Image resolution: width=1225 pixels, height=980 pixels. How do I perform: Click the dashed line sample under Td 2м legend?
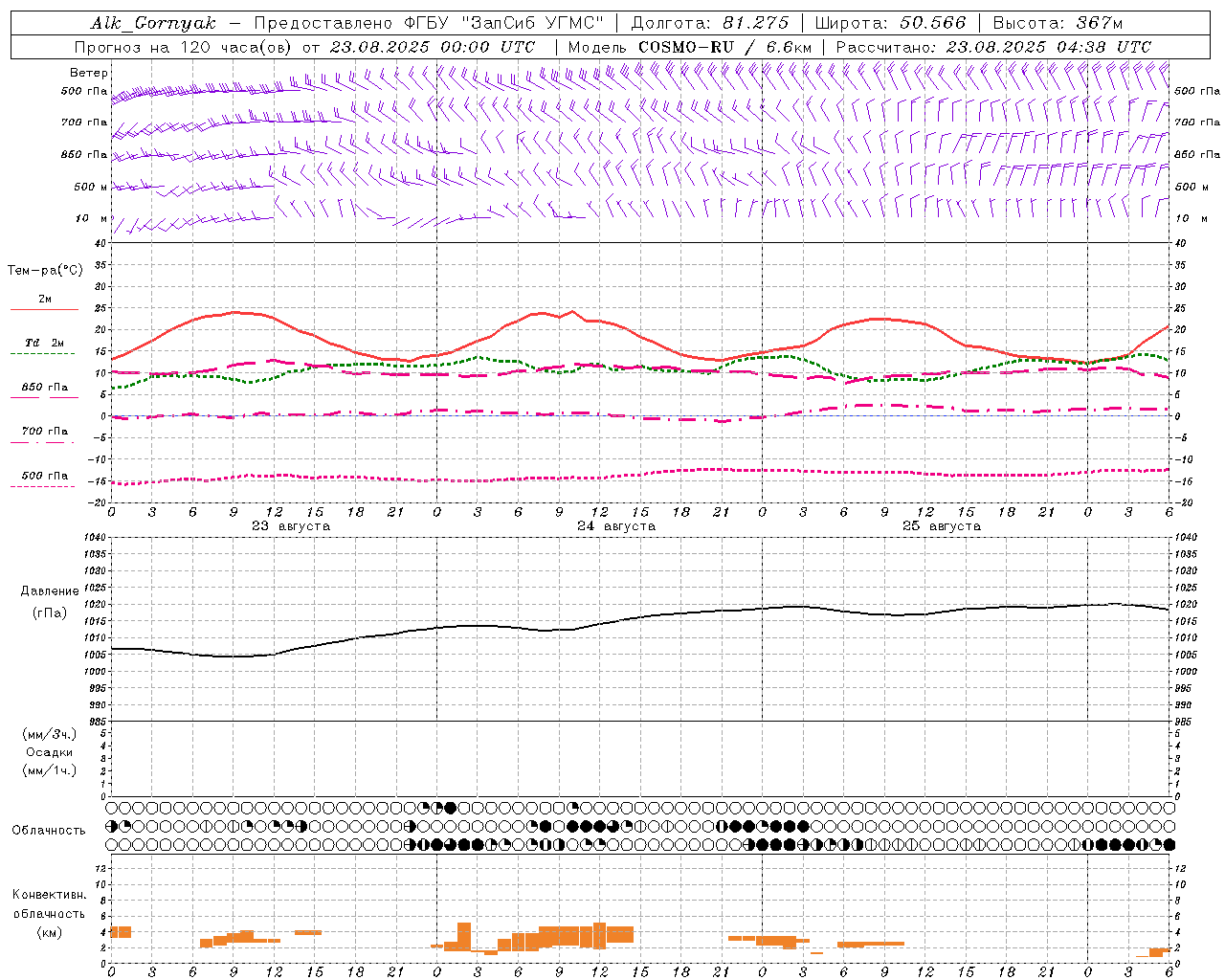point(42,353)
